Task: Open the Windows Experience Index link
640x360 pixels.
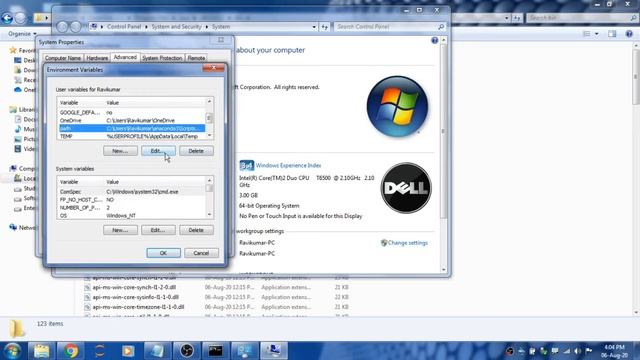Action: 288,165
